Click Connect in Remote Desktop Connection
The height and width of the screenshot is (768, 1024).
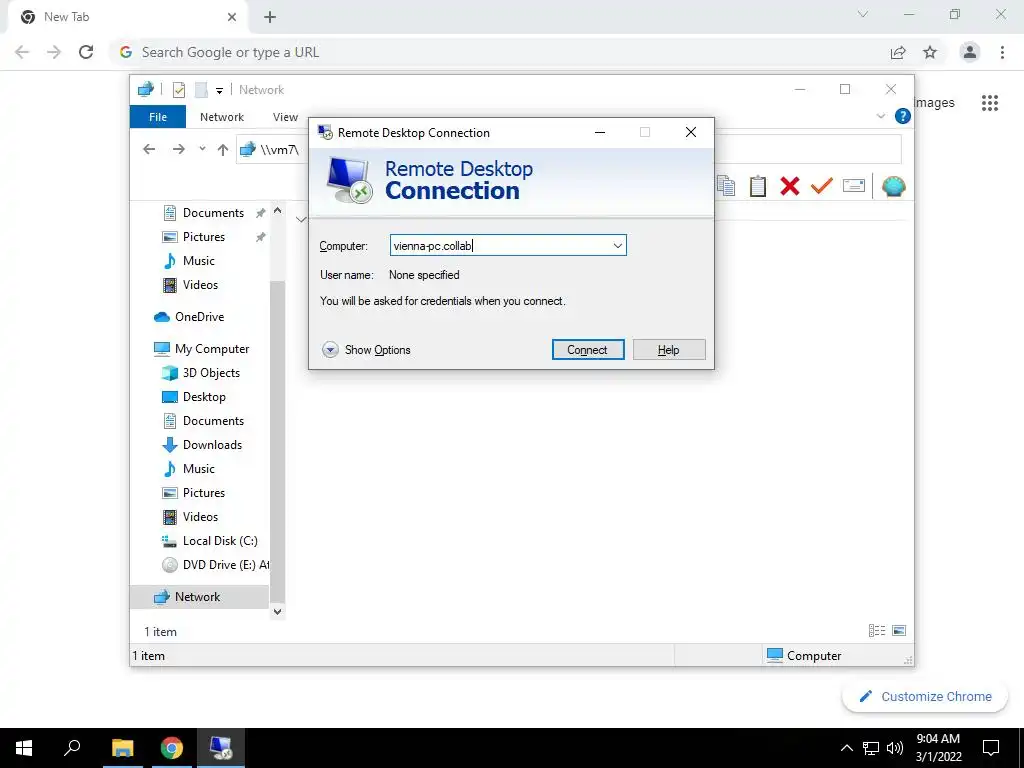[x=588, y=349]
